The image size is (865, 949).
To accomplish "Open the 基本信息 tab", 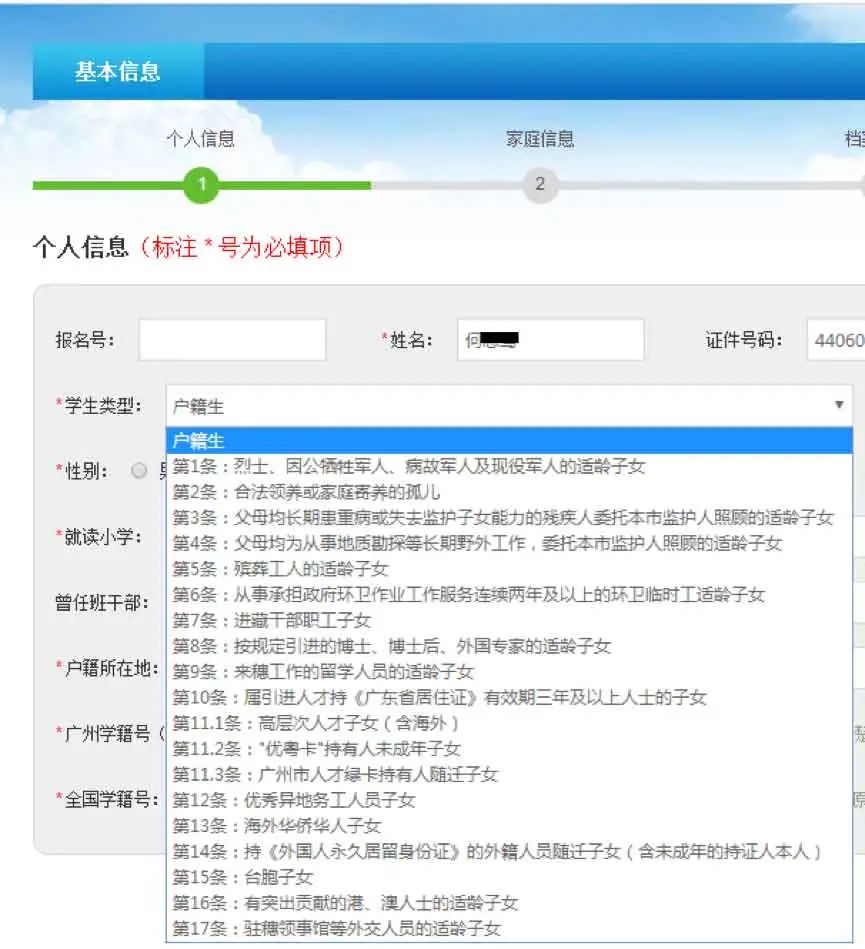I will 118,71.
